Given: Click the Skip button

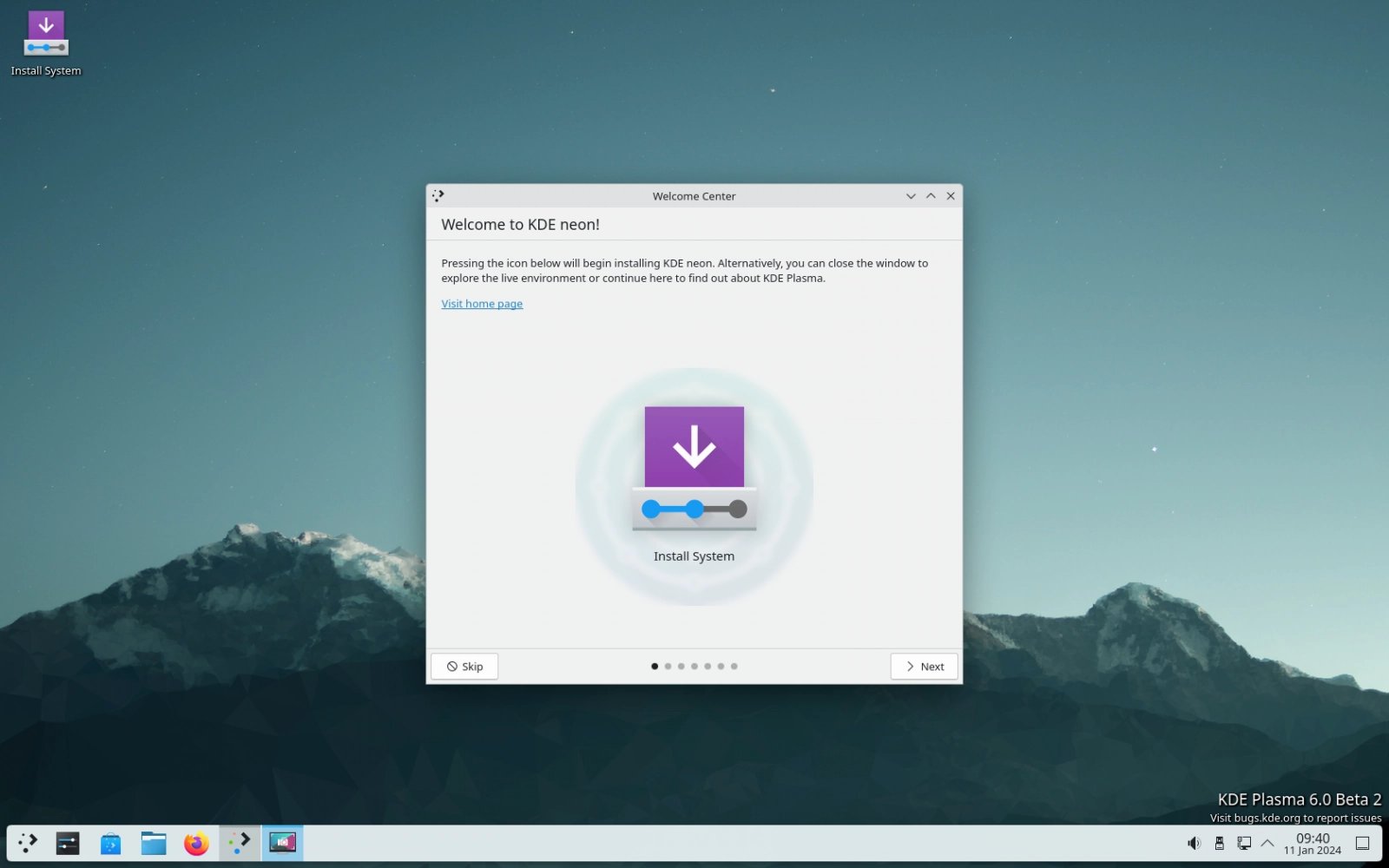Looking at the screenshot, I should (x=464, y=667).
